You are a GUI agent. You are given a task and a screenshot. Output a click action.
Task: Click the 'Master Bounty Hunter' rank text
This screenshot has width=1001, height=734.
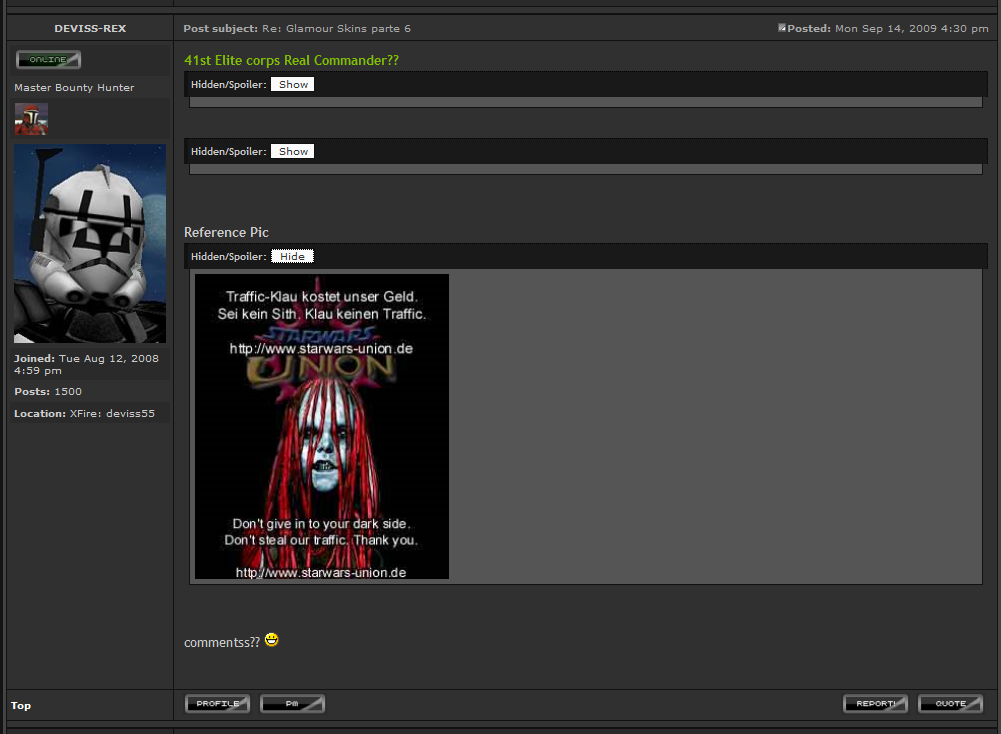point(74,87)
